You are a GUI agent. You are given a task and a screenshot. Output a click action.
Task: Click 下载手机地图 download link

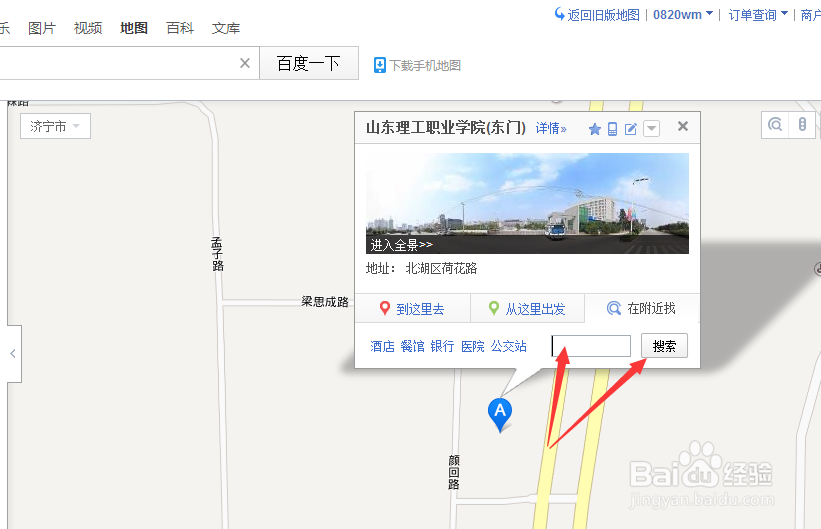(x=425, y=65)
